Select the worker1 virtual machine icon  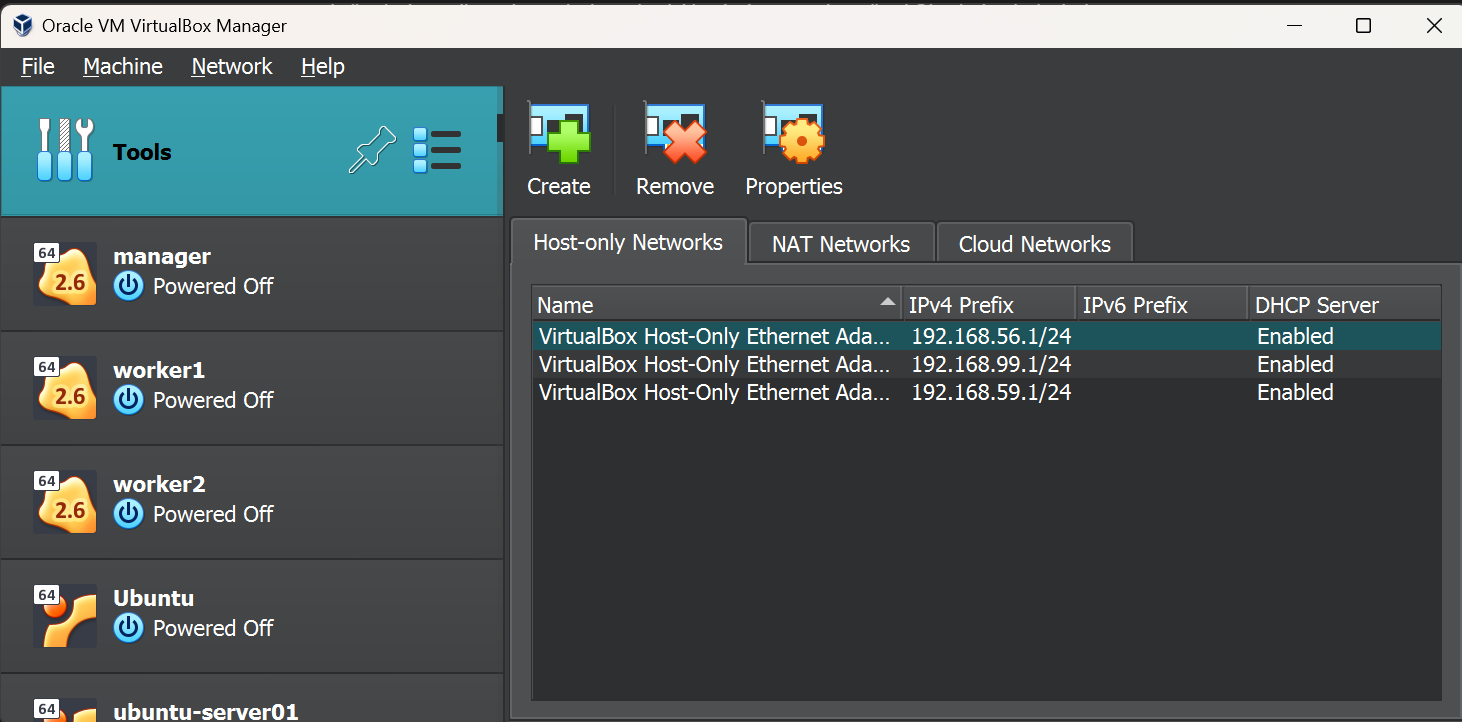coord(66,387)
